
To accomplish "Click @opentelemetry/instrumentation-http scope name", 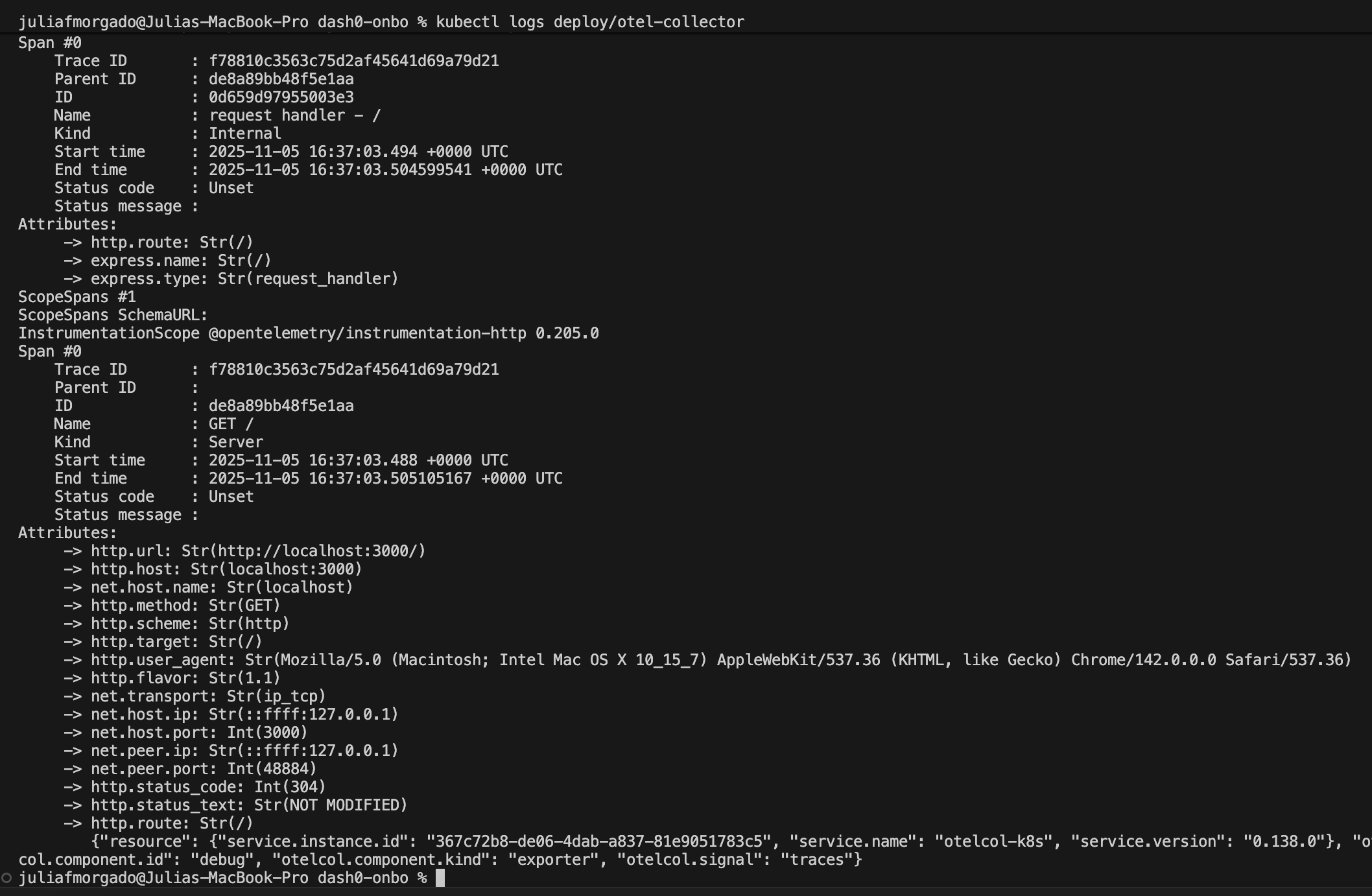I will pyautogui.click(x=367, y=333).
